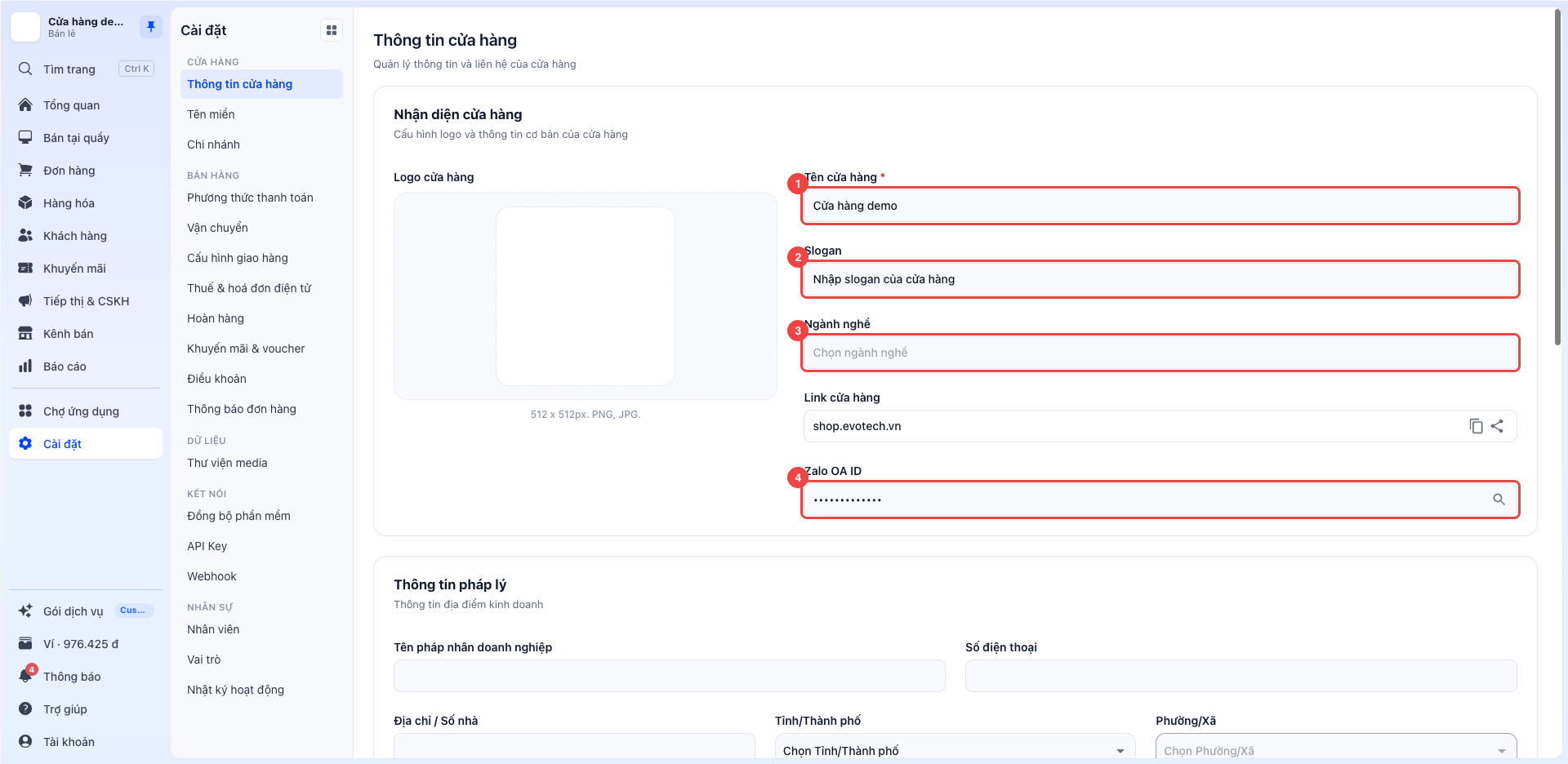Click the Cài đặt sidebar item

coord(86,443)
